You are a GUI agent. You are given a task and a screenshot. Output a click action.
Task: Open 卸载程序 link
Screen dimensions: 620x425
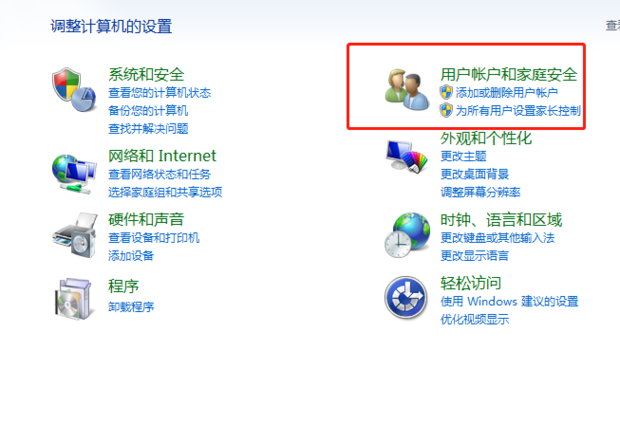coord(131,307)
